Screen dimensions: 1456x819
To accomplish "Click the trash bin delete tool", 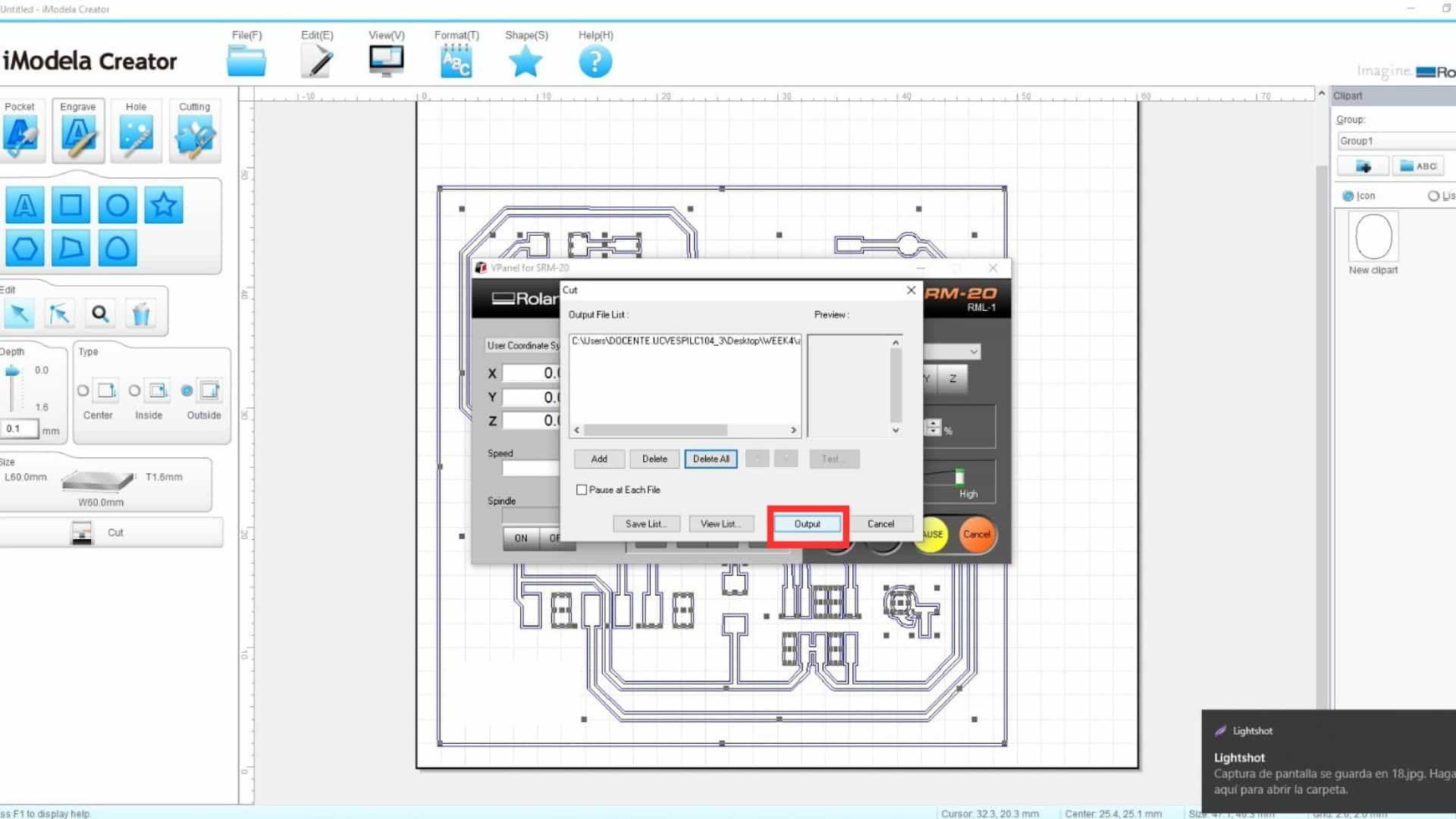I will pyautogui.click(x=141, y=313).
